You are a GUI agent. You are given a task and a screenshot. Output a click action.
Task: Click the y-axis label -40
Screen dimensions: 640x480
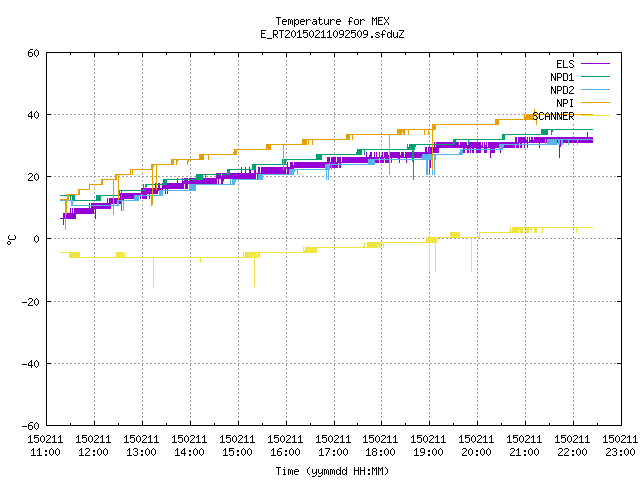(x=31, y=364)
